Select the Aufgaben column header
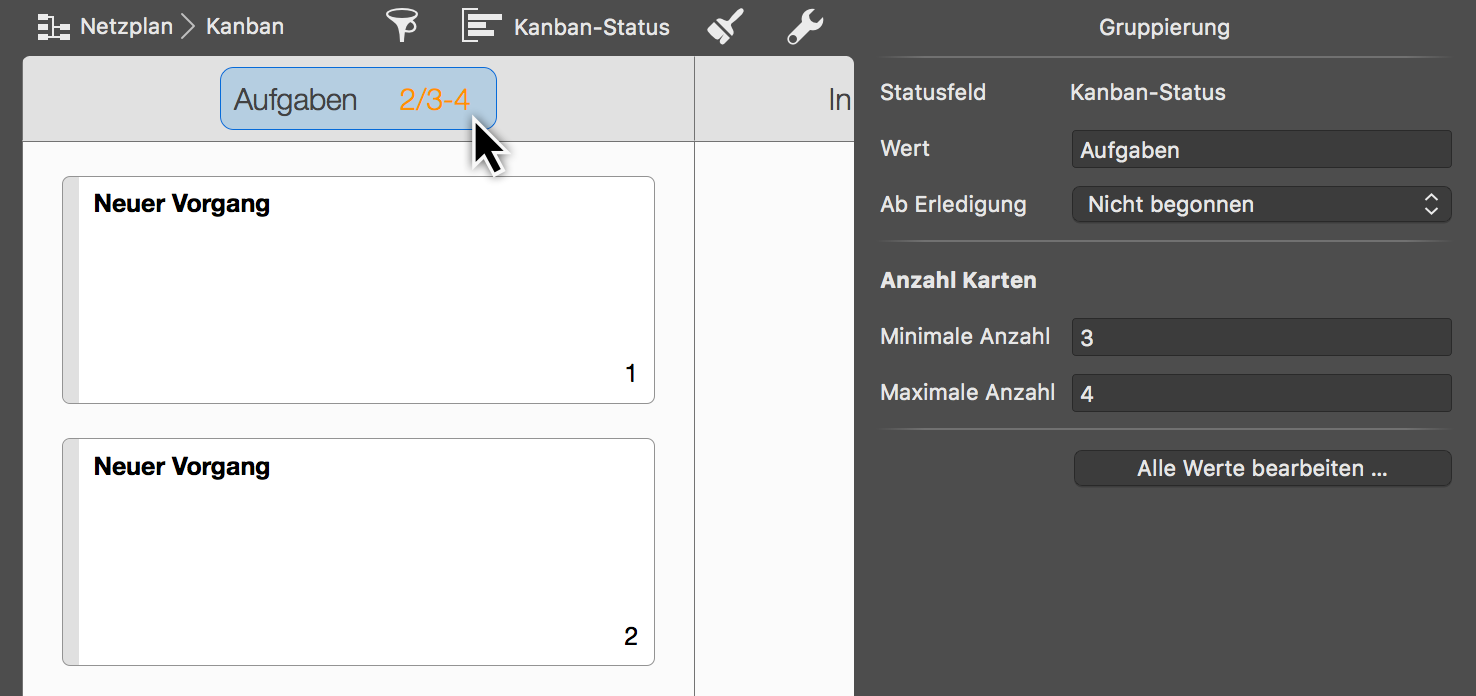Viewport: 1476px width, 696px height. click(296, 99)
